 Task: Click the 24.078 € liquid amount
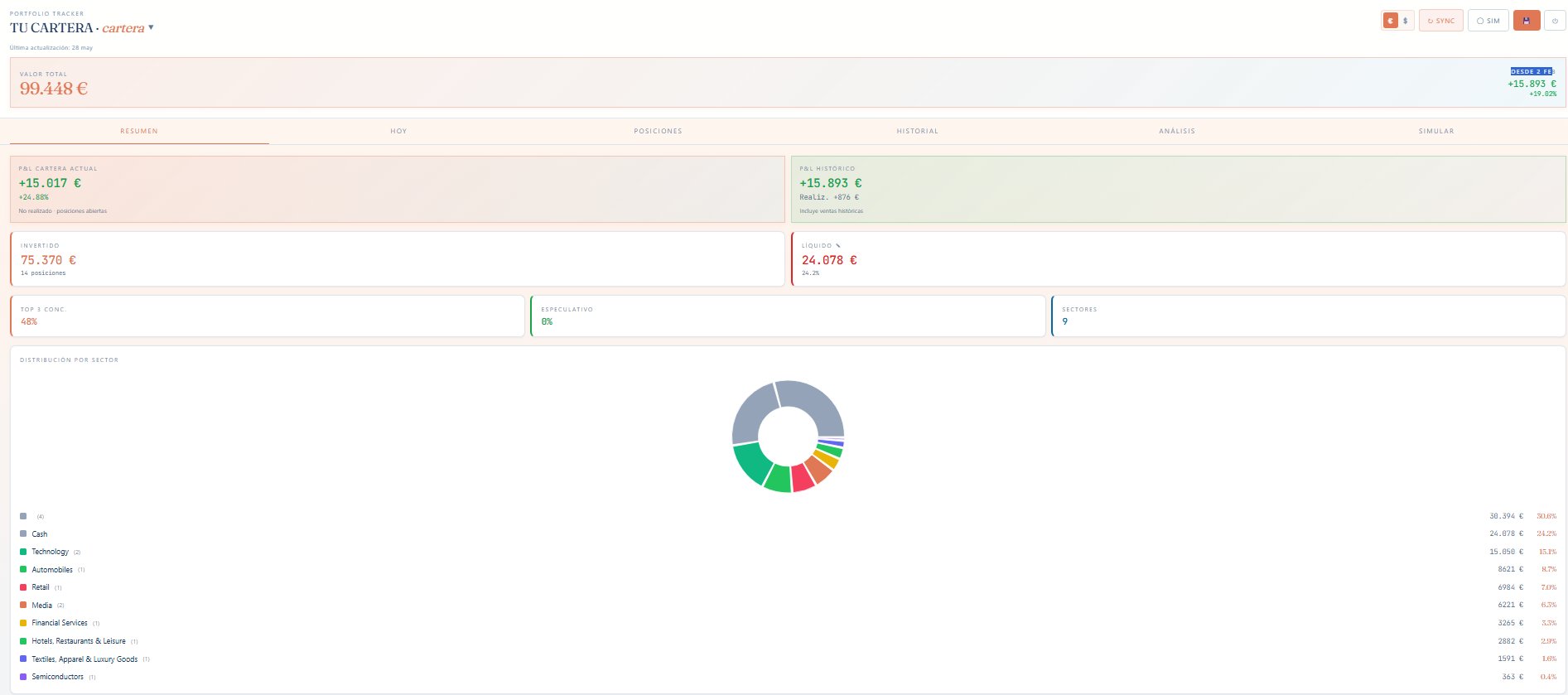point(829,260)
